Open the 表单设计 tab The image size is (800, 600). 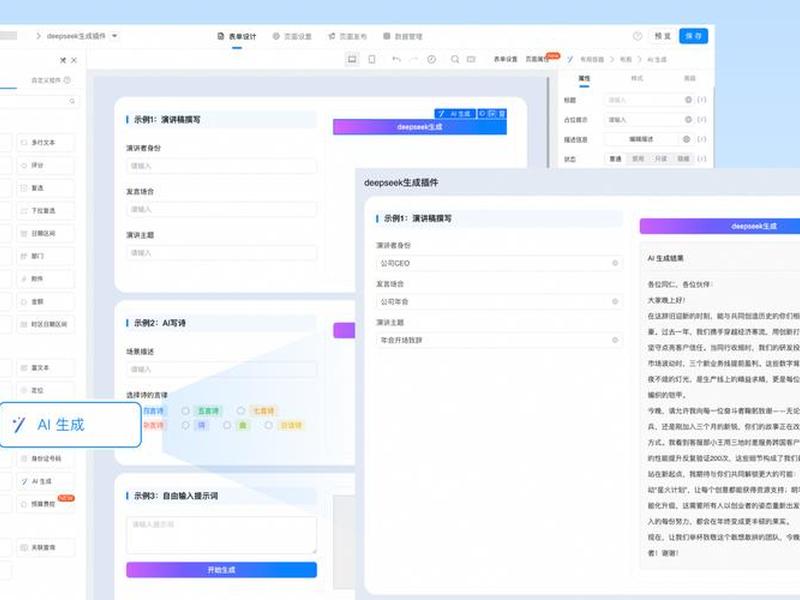(x=237, y=36)
